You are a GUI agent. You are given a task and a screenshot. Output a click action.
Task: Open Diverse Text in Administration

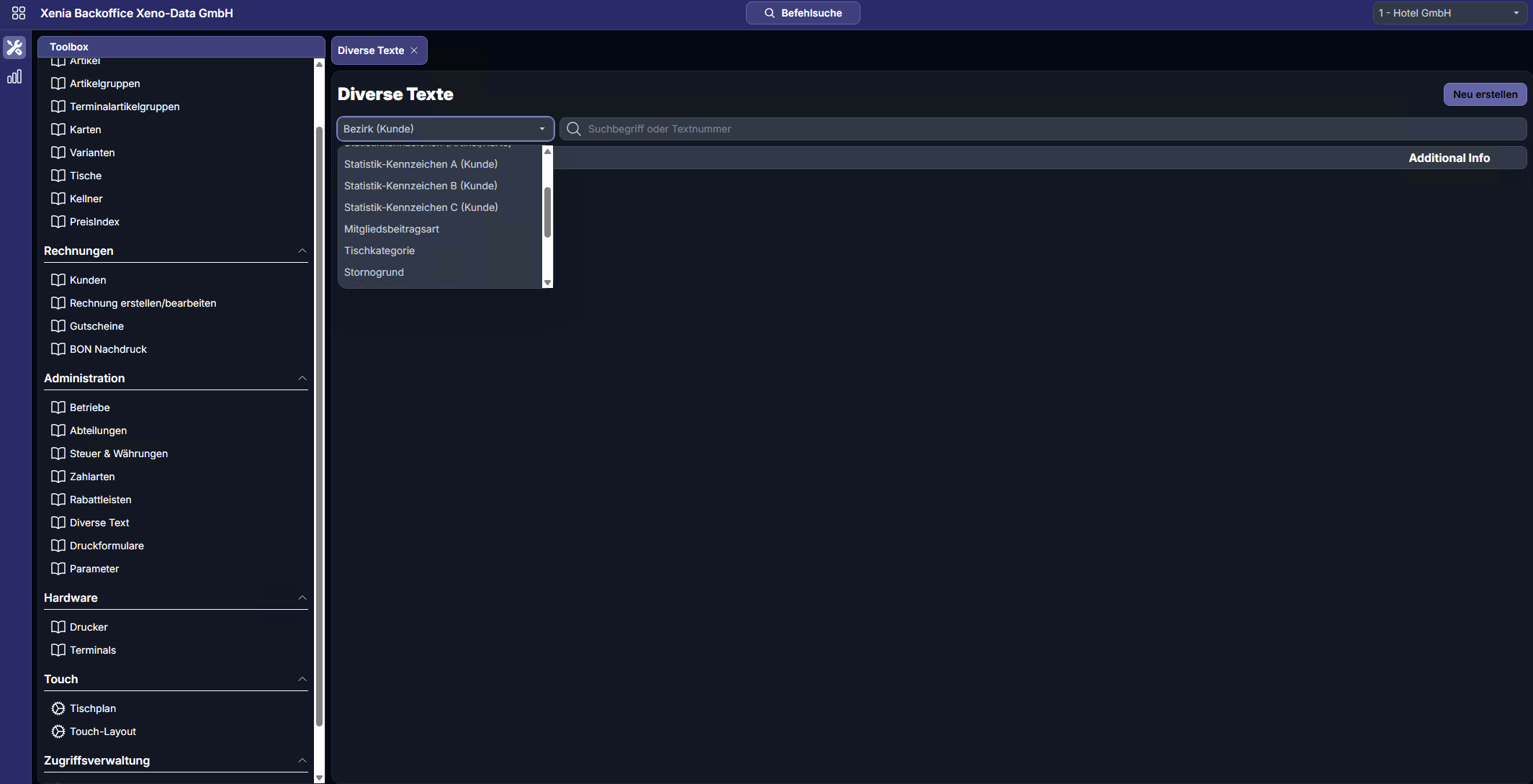pos(99,523)
